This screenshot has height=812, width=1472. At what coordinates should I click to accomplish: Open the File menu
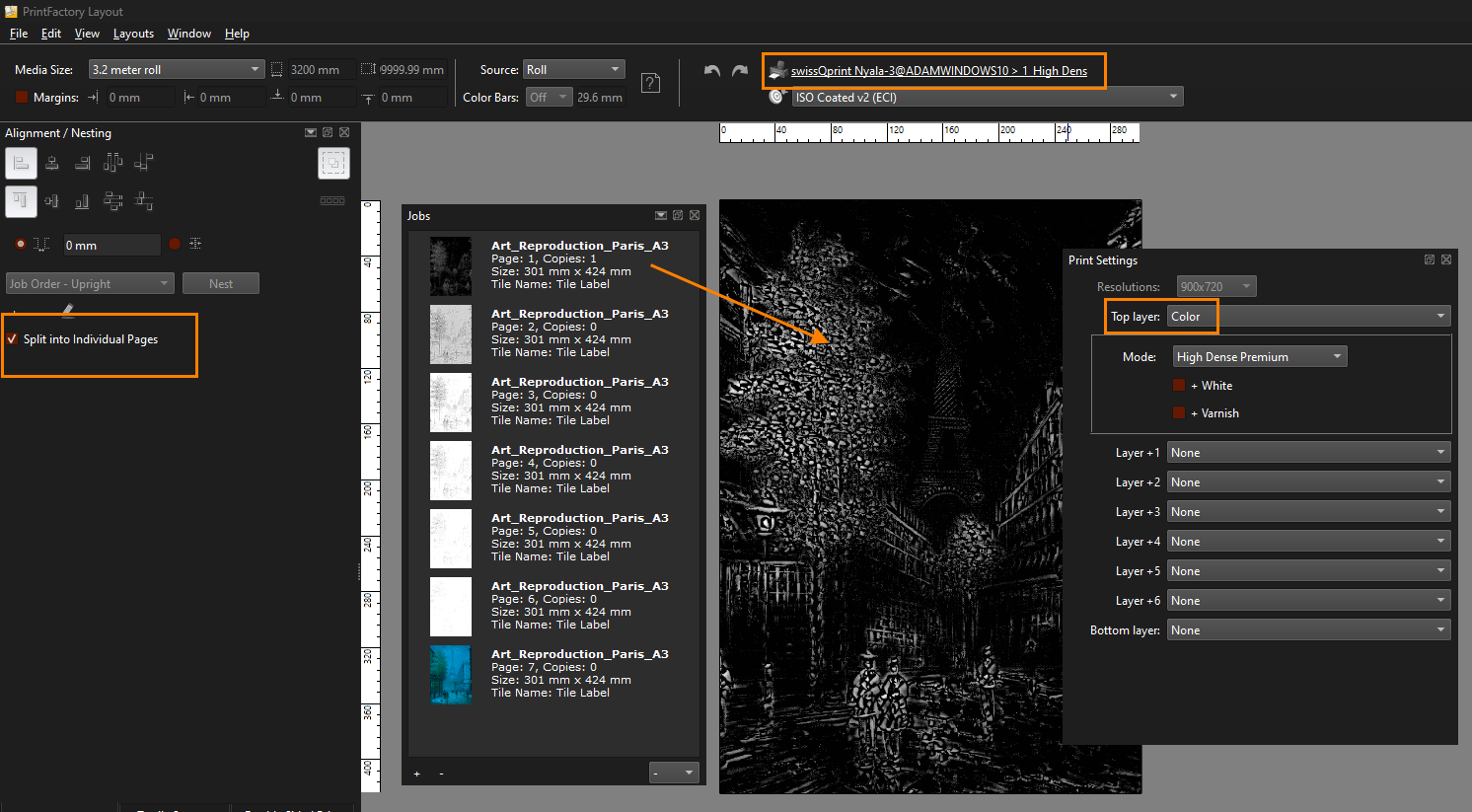click(x=19, y=33)
